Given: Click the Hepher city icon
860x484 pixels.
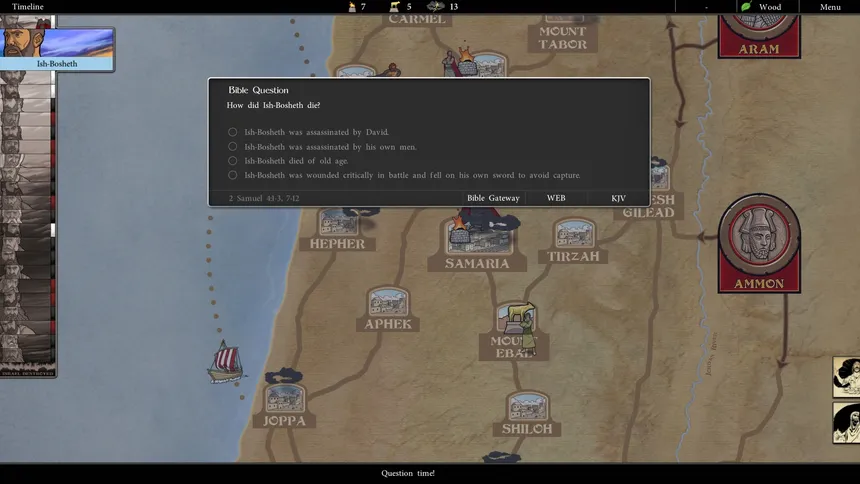Looking at the screenshot, I should [337, 222].
